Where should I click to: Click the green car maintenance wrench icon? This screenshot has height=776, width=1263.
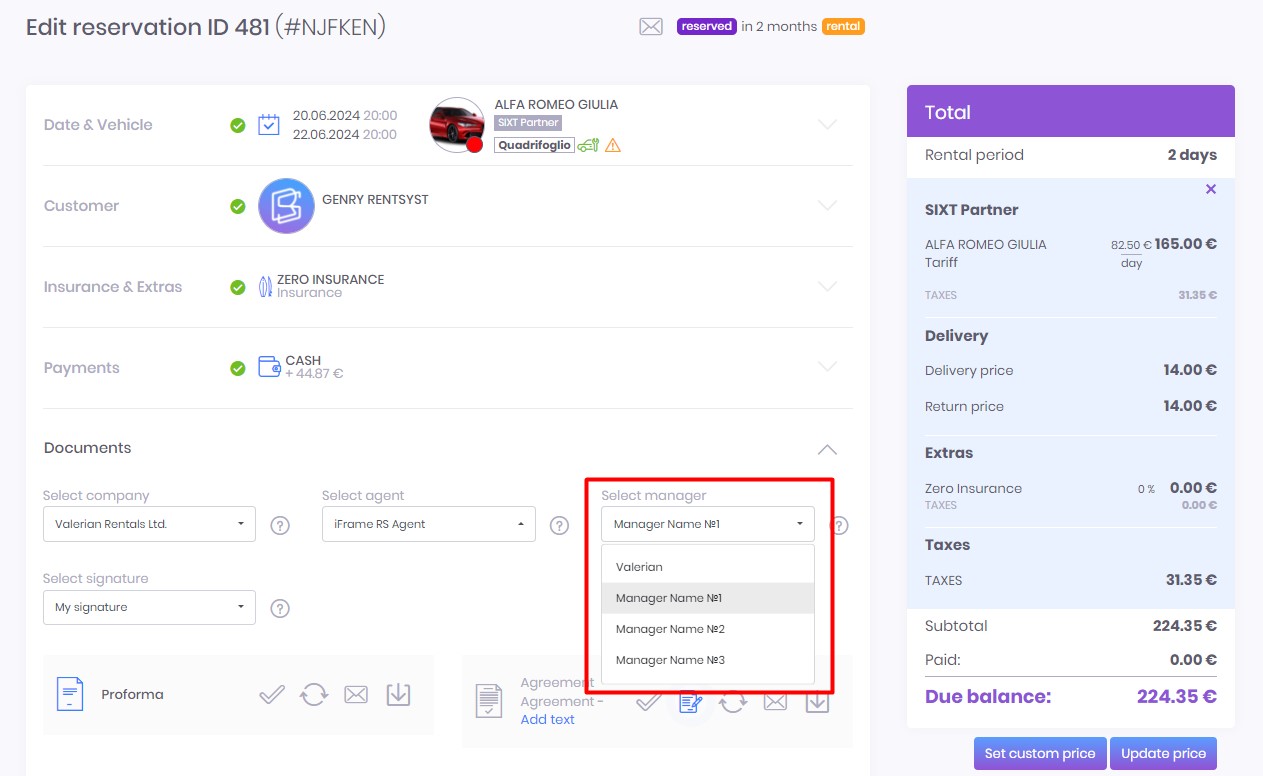[x=588, y=145]
